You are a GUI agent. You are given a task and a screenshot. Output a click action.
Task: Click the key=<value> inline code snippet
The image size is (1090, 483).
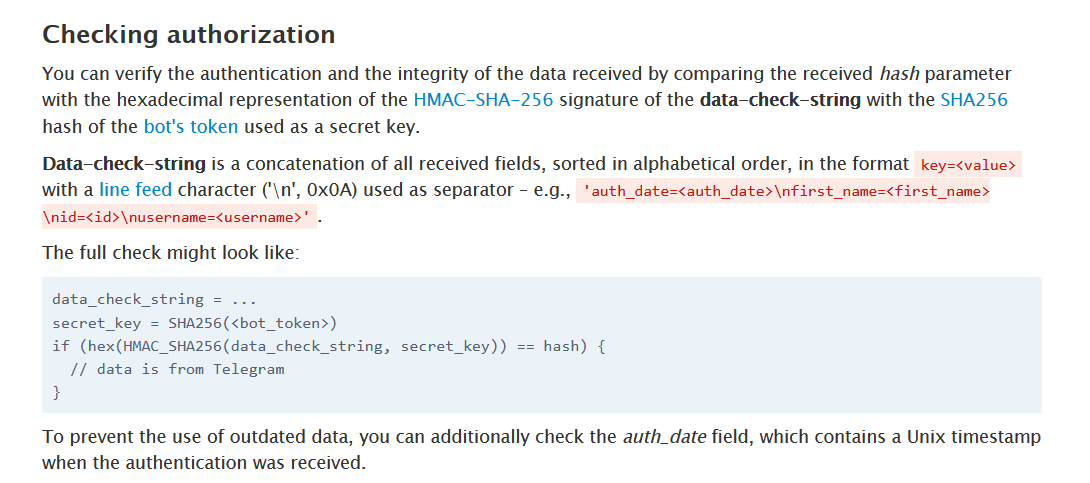point(968,165)
